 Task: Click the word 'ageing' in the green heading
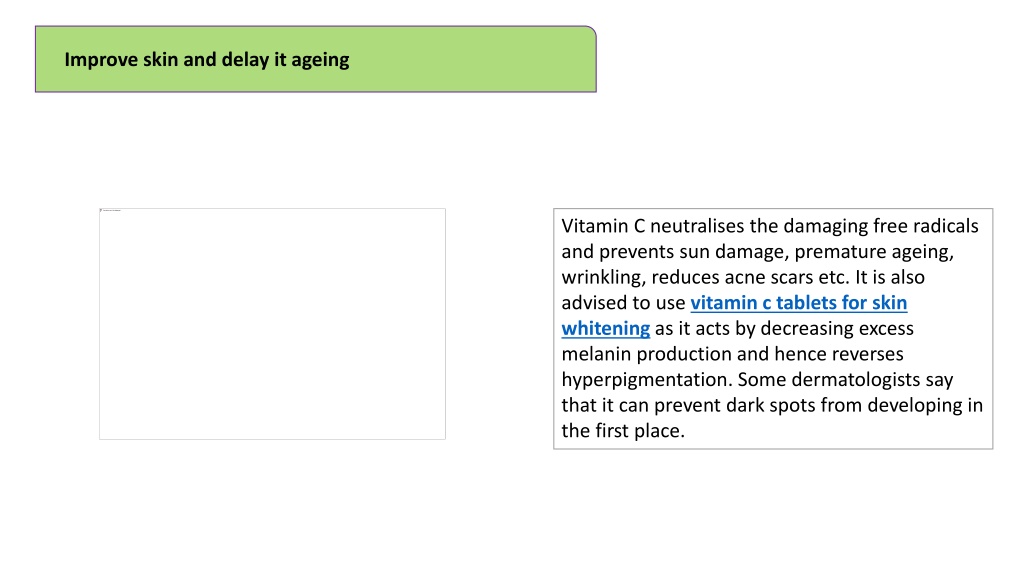point(320,61)
